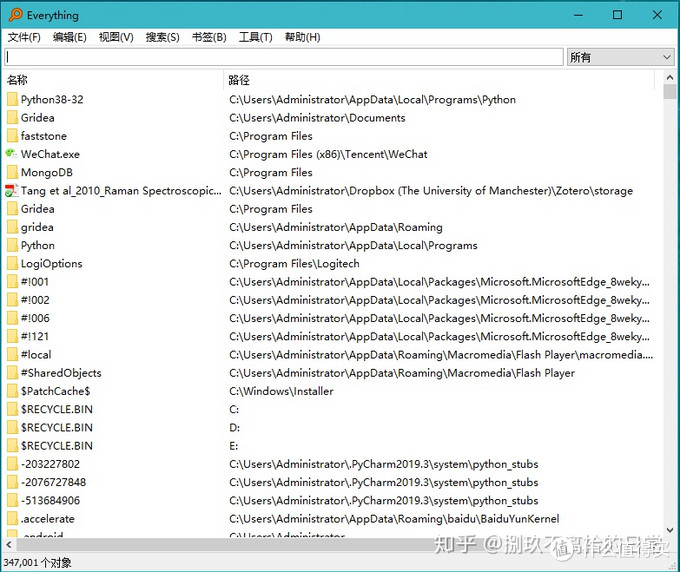Click the vertical scrollbar up arrow
This screenshot has height=572, width=680.
(x=670, y=78)
